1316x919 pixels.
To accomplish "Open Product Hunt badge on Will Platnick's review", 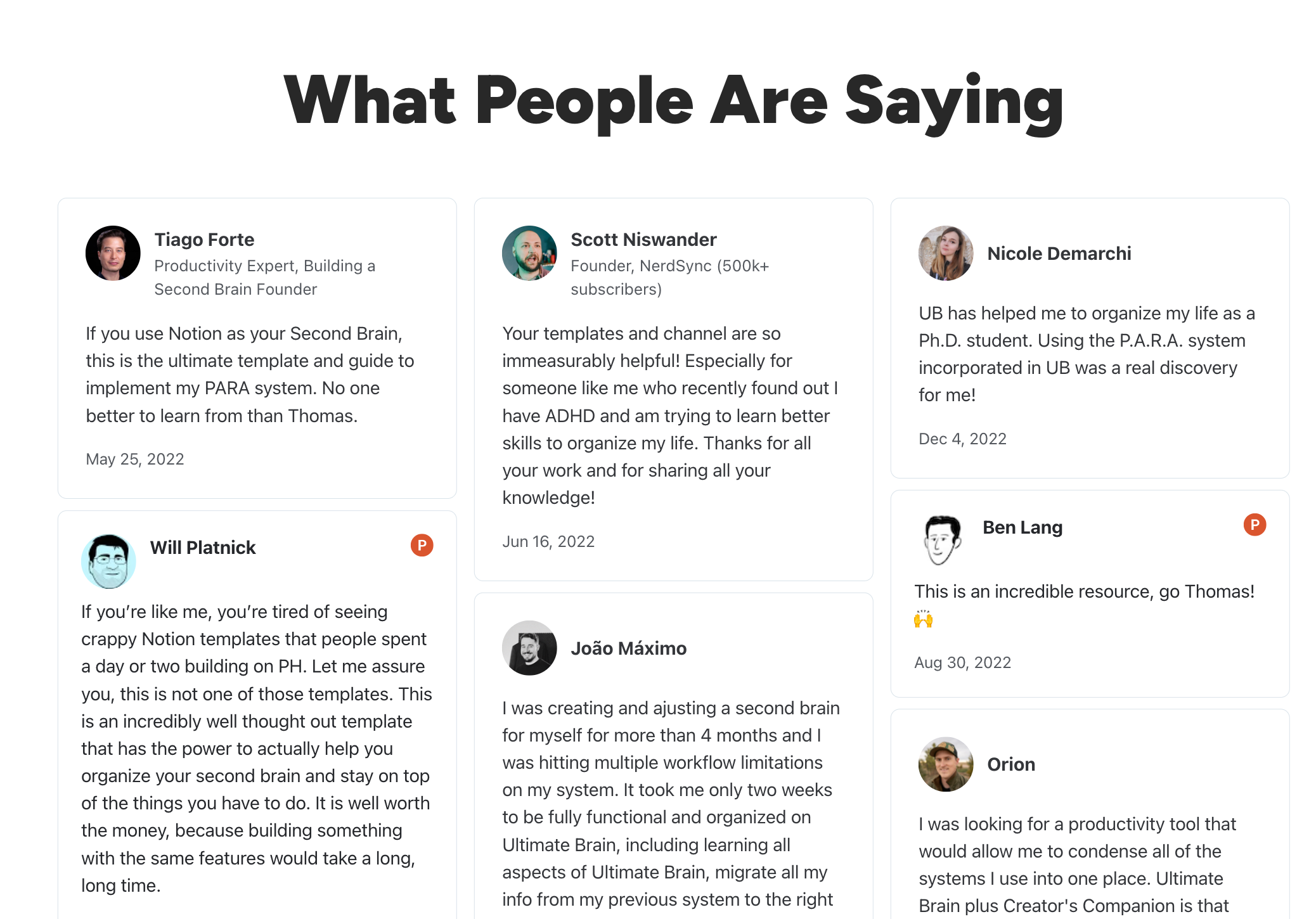I will 422,545.
